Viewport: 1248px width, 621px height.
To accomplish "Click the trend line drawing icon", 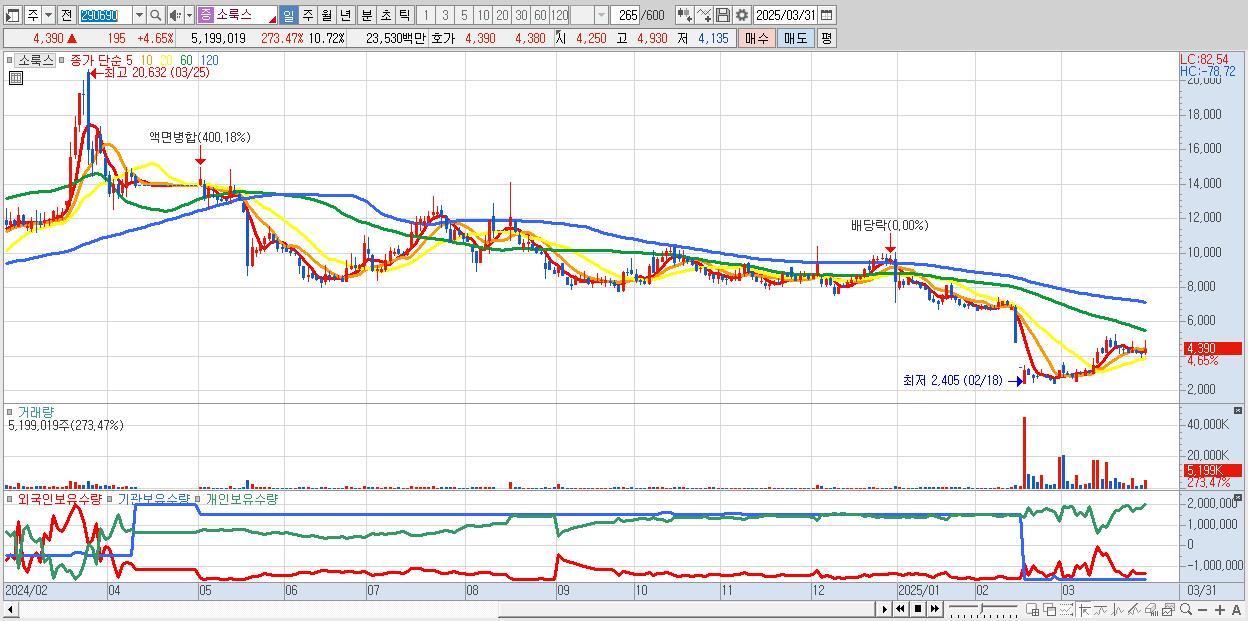I will pos(1101,610).
